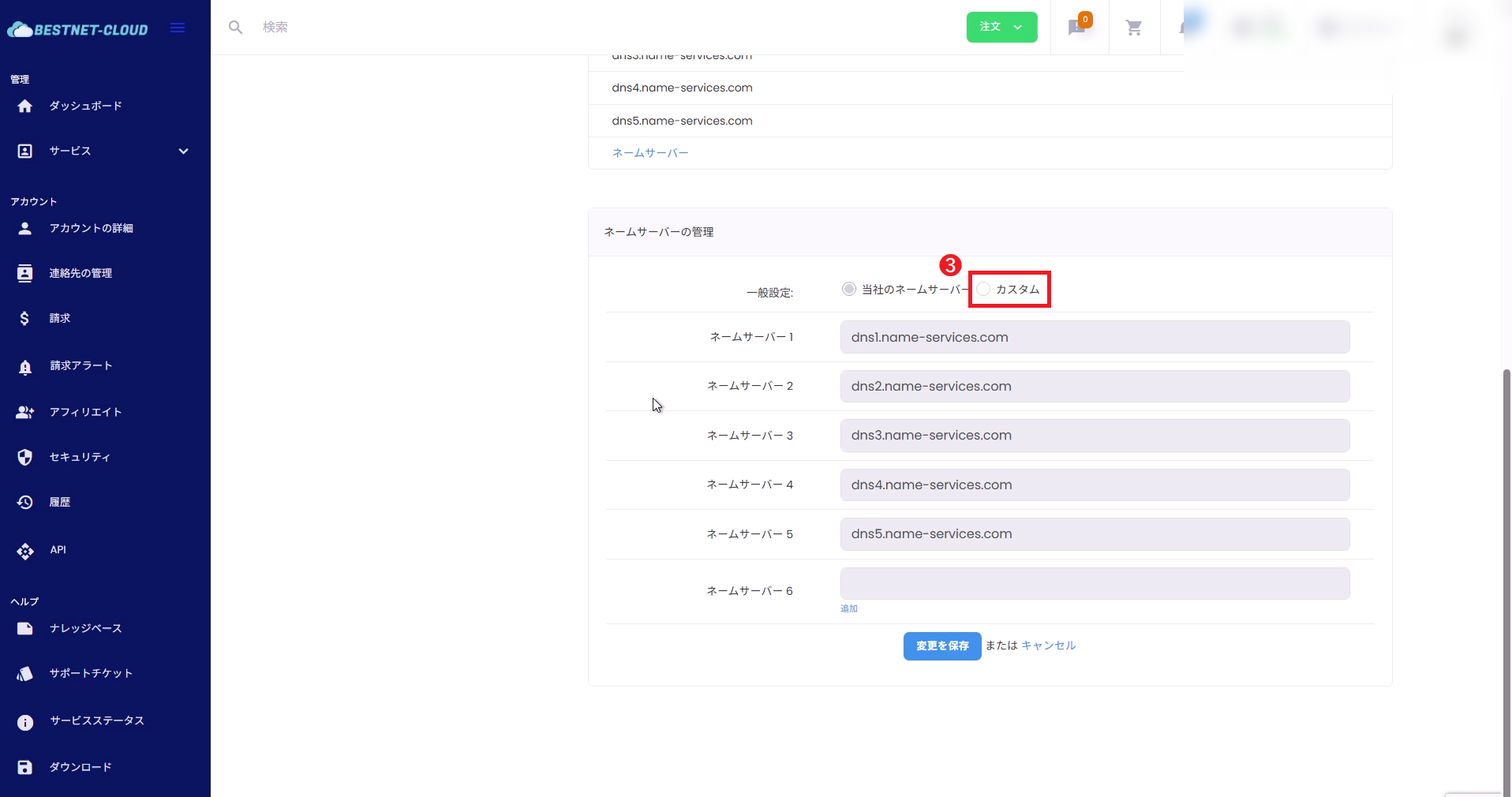
Task: Open the shopping cart icon
Action: tap(1134, 28)
